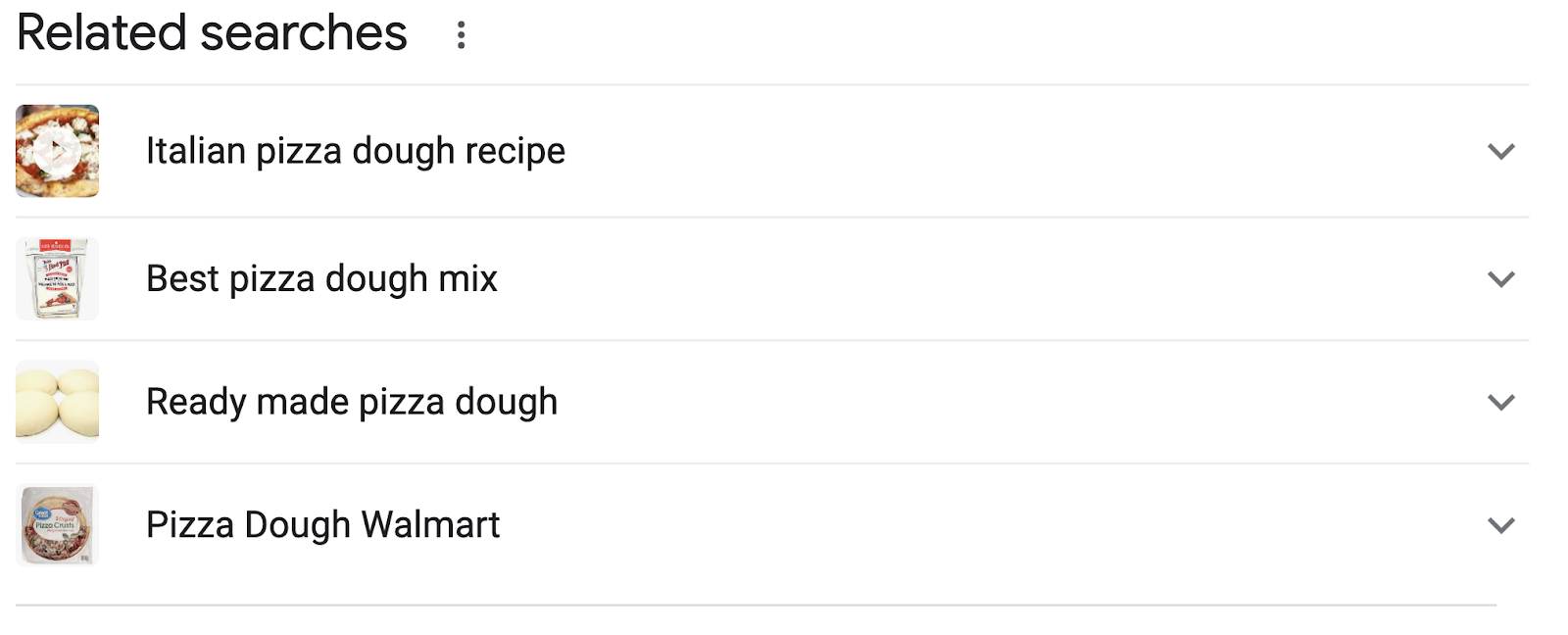Click the Best pizza dough mix link

[321, 278]
